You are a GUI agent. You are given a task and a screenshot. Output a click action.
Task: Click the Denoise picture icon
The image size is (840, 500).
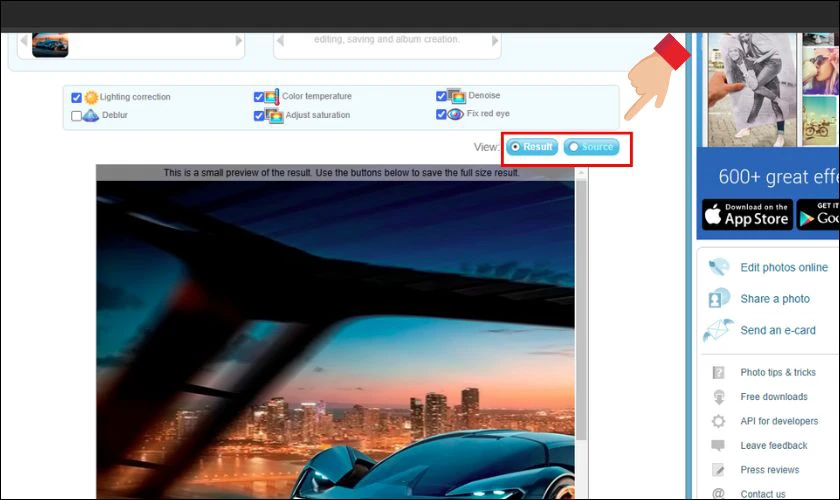pos(456,96)
